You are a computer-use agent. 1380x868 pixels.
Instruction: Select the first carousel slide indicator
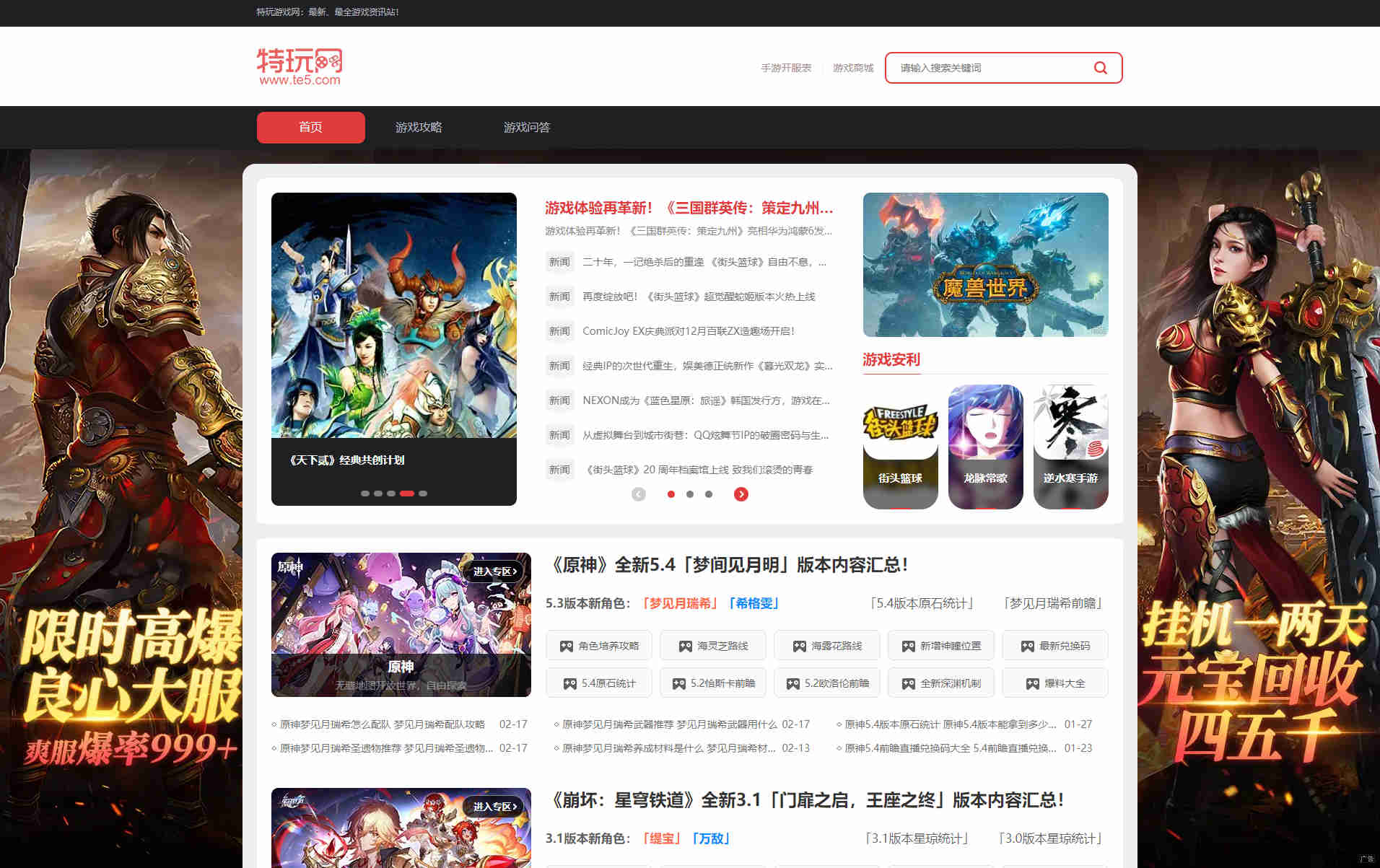[365, 494]
